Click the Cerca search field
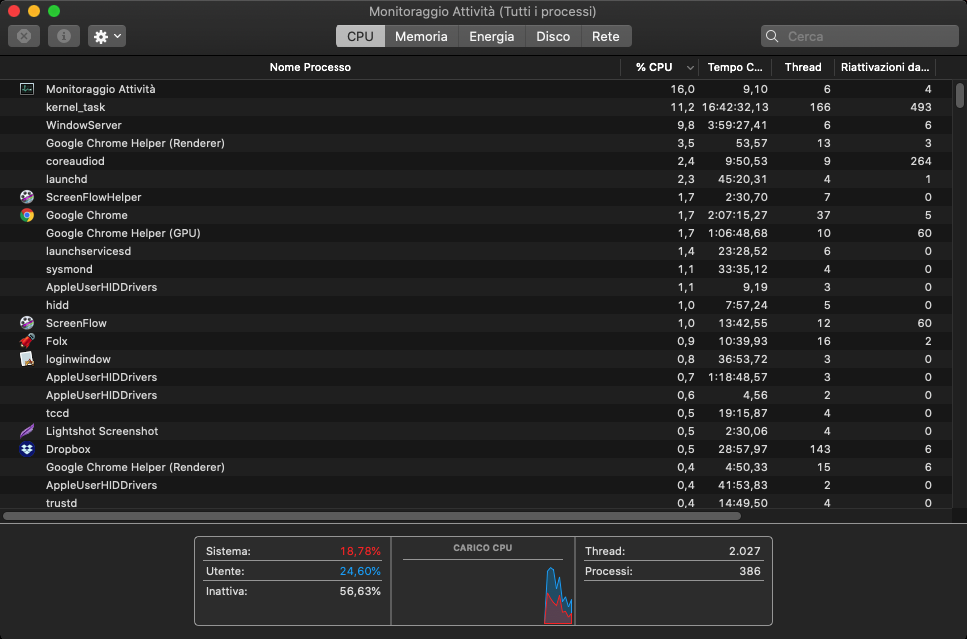Image resolution: width=967 pixels, height=639 pixels. [859, 36]
